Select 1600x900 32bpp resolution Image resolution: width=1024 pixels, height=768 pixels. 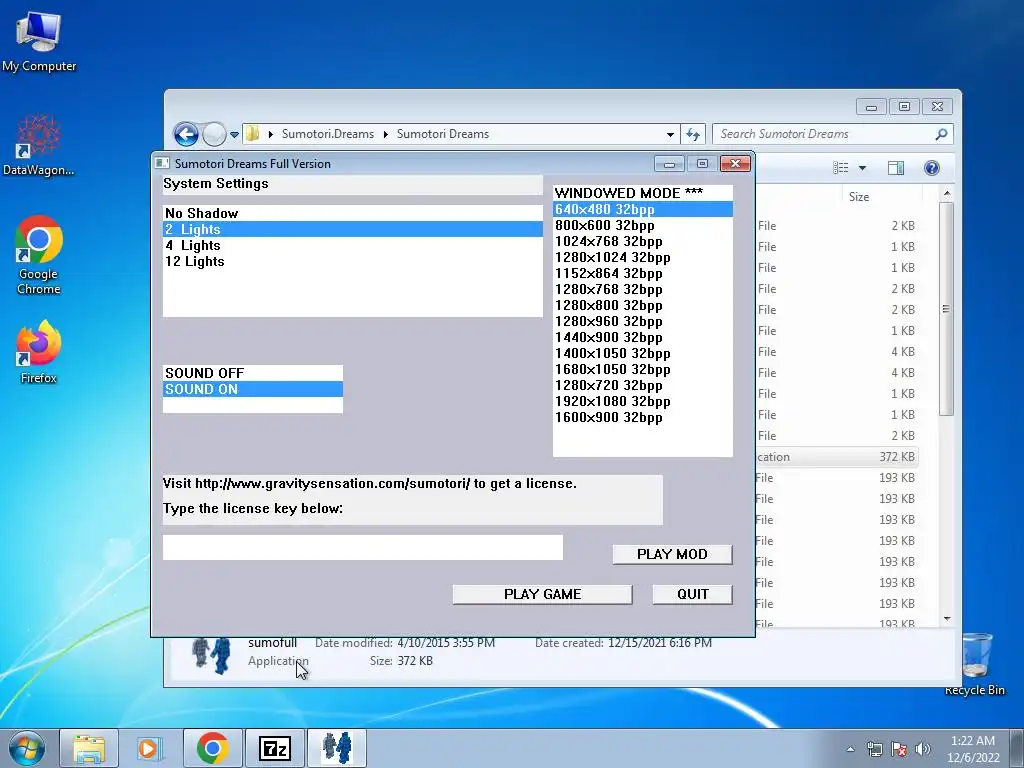[643, 417]
